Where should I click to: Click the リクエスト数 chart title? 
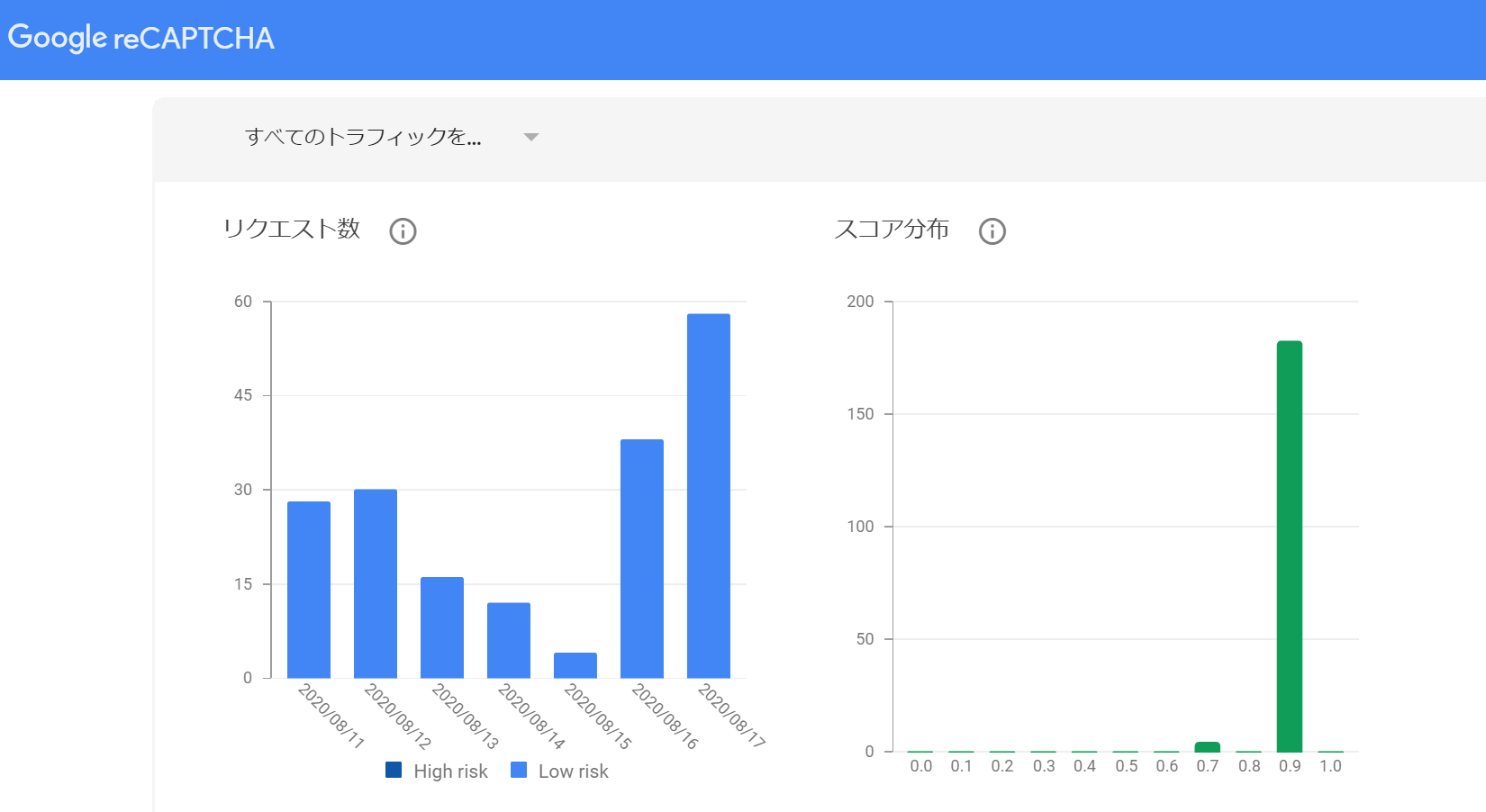pyautogui.click(x=292, y=229)
